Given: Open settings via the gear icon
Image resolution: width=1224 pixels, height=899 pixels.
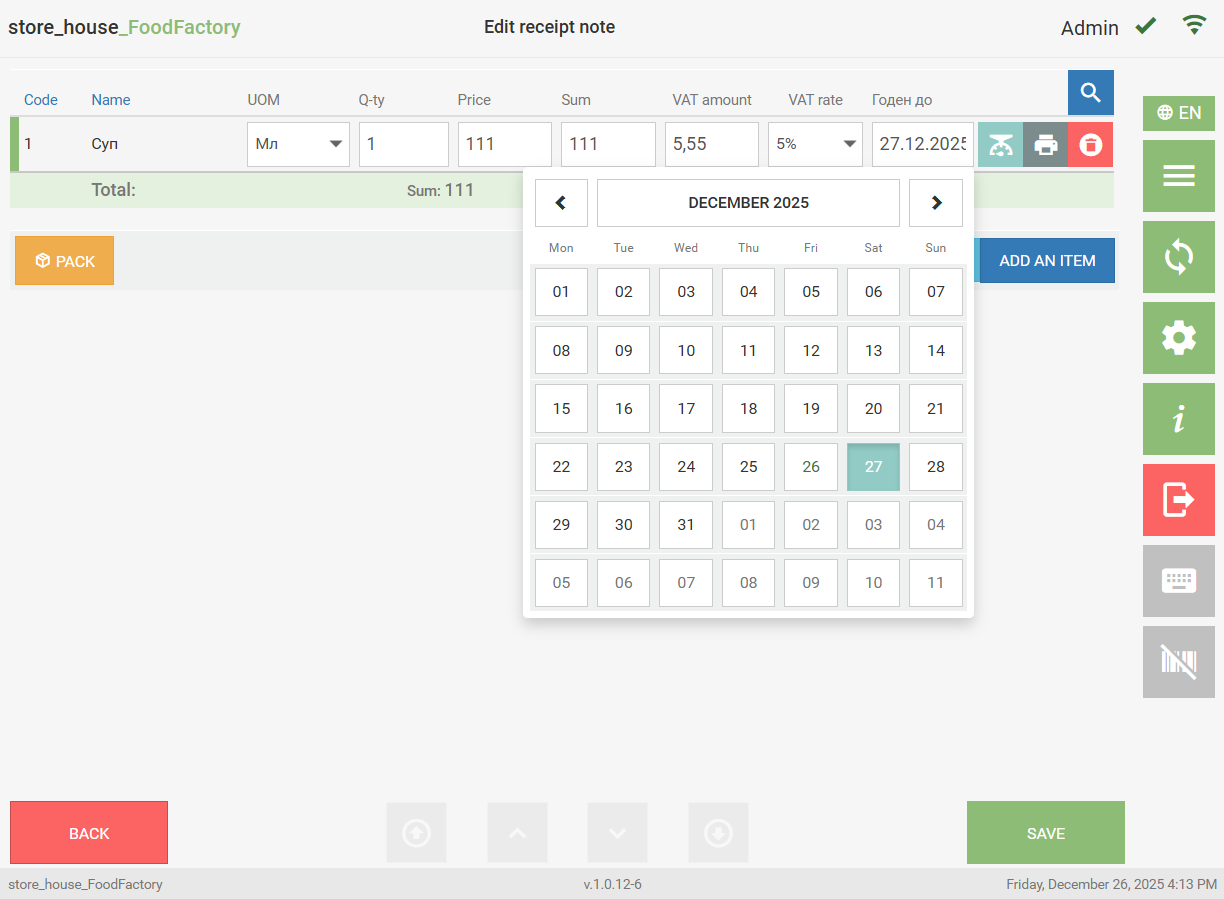Looking at the screenshot, I should (1178, 338).
